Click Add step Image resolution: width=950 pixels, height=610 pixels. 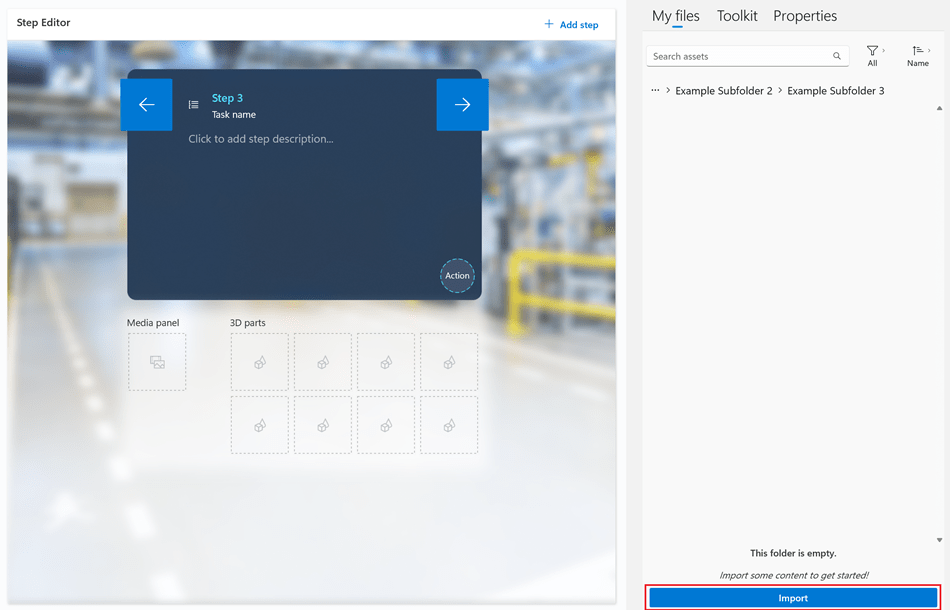pyautogui.click(x=571, y=24)
